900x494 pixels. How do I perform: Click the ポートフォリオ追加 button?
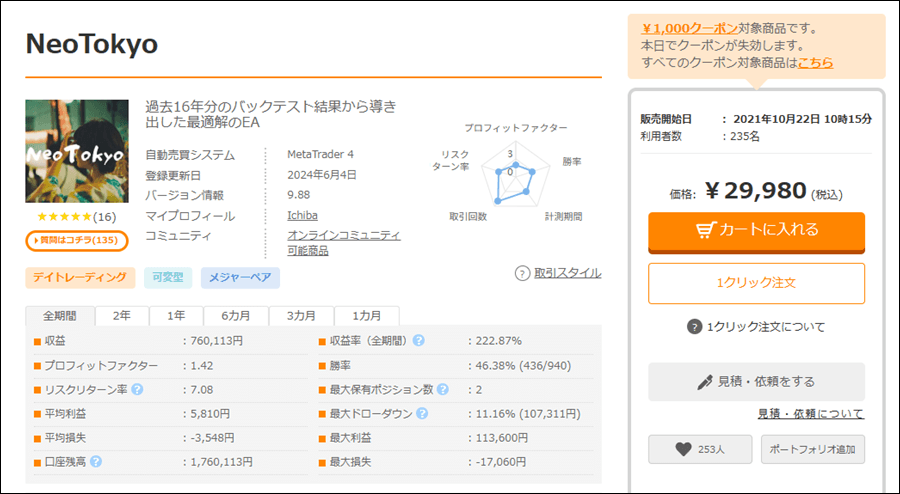[x=813, y=449]
